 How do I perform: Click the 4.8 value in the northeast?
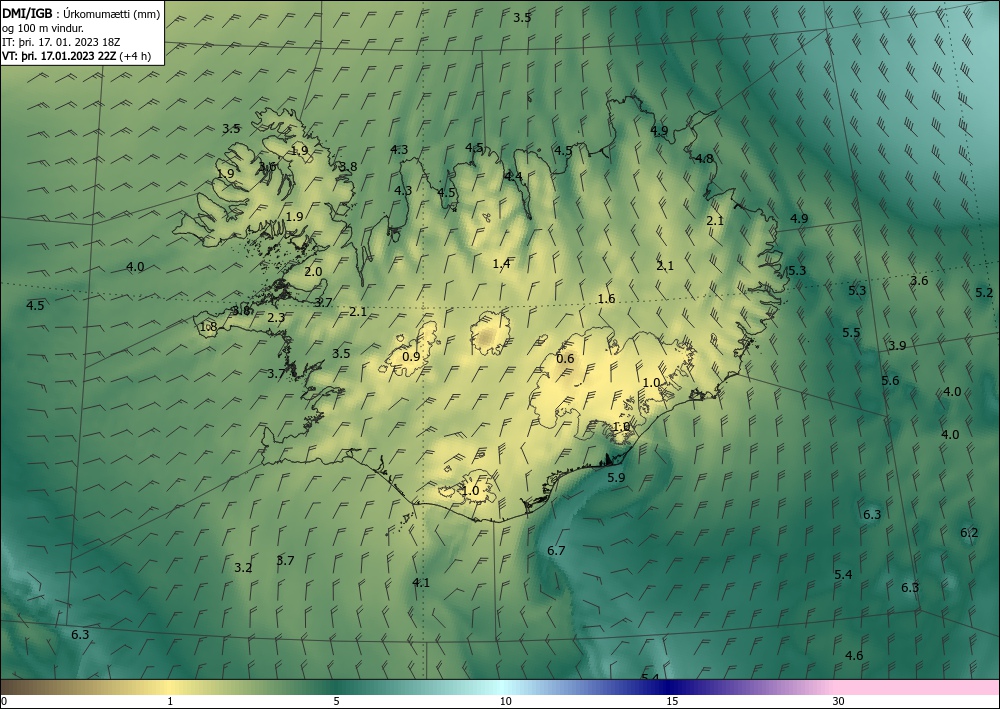tap(704, 159)
